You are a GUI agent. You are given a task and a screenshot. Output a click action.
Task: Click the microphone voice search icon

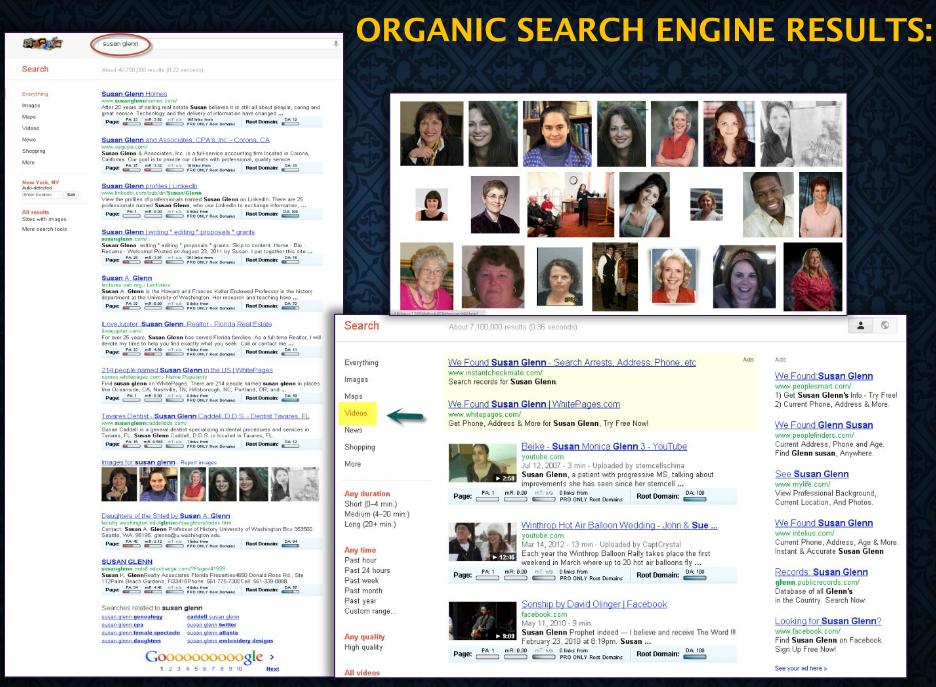pos(335,44)
